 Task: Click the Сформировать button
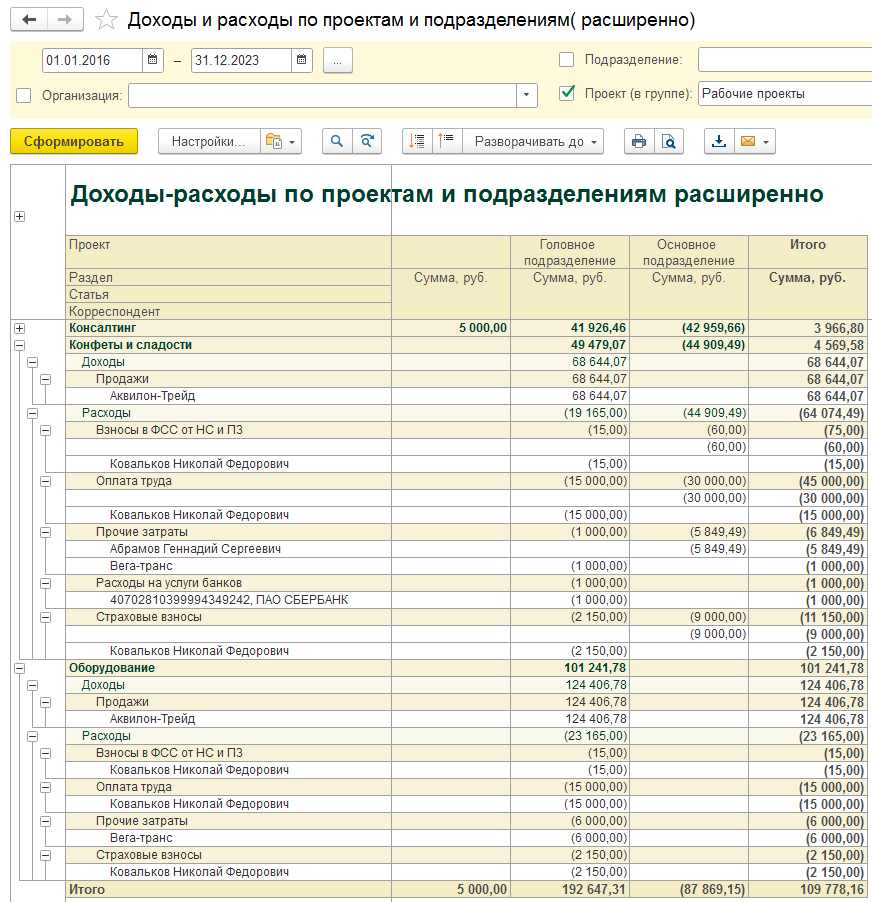pyautogui.click(x=74, y=141)
